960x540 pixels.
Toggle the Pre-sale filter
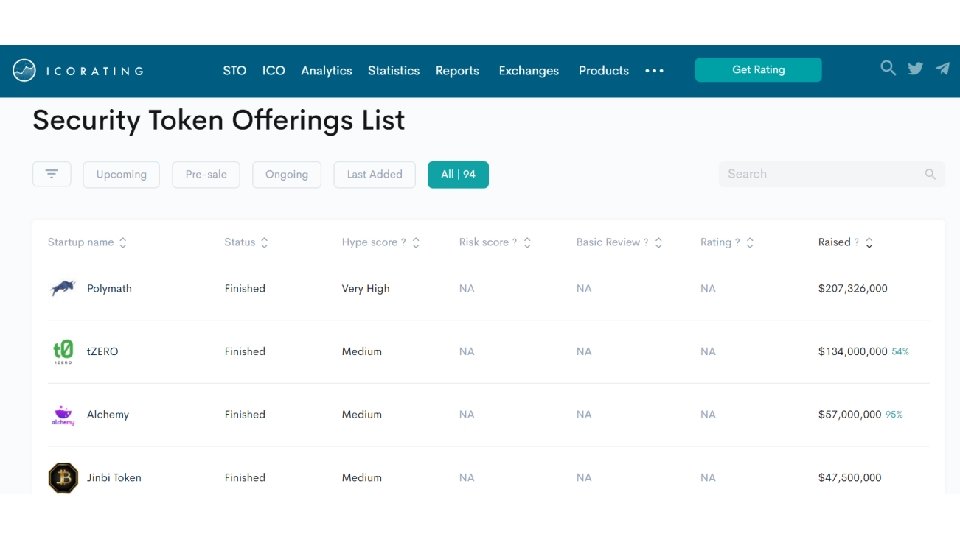coord(206,174)
